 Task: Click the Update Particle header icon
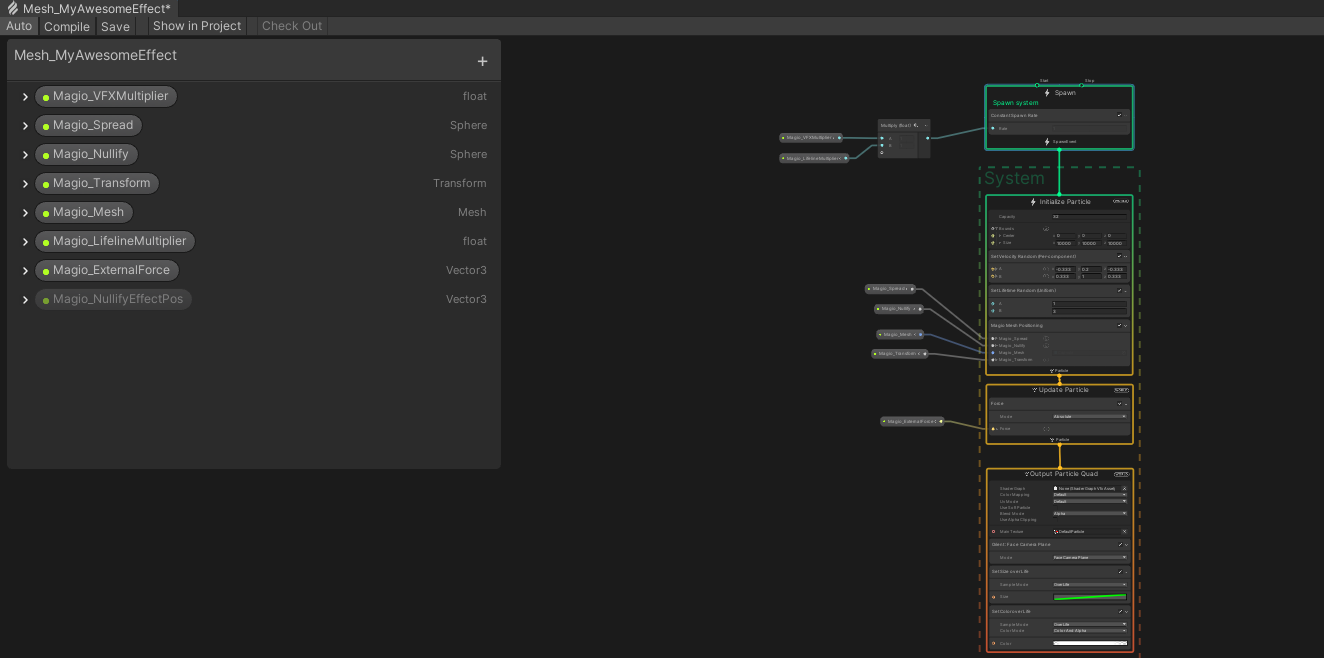[x=1034, y=390]
